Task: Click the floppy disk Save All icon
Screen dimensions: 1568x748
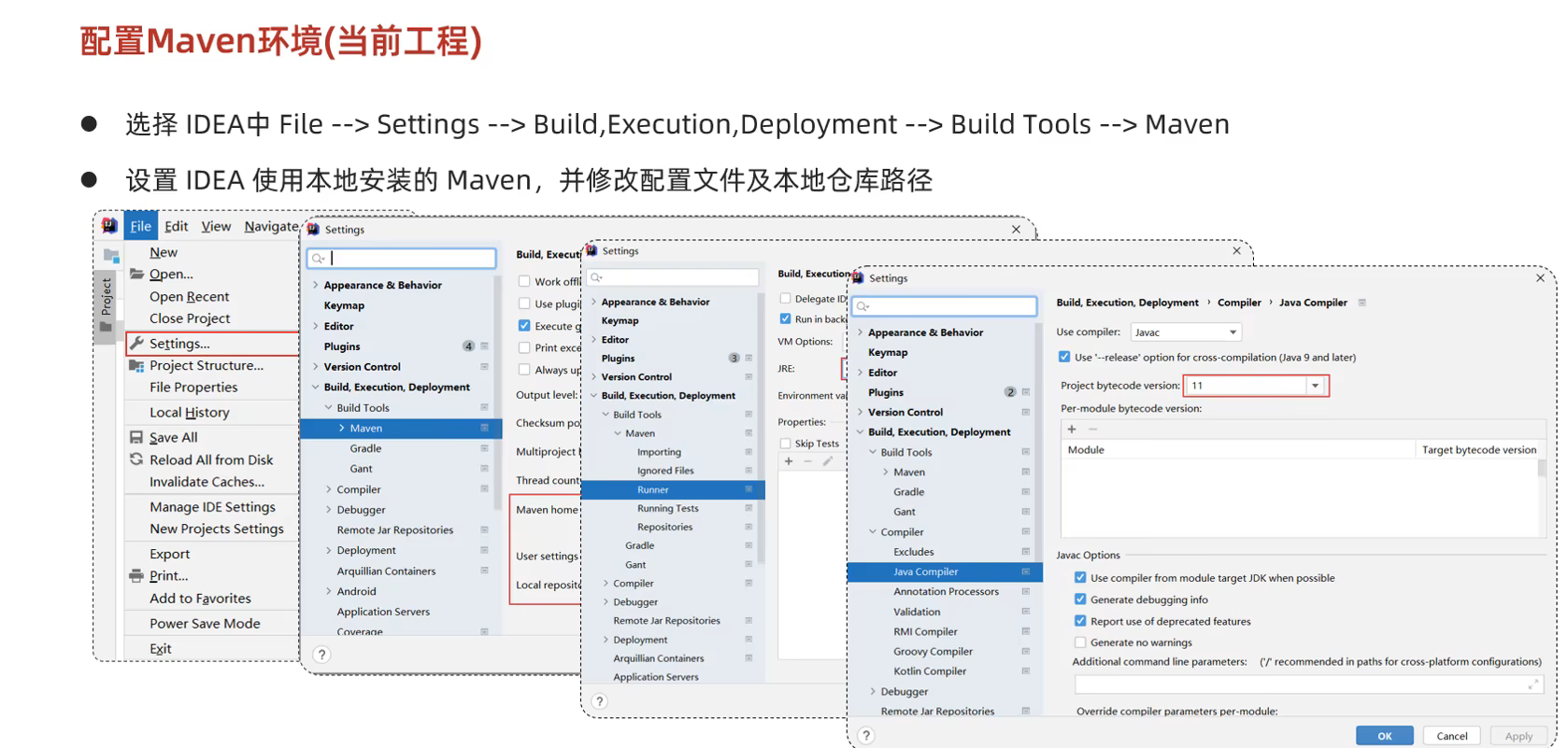Action: (137, 437)
